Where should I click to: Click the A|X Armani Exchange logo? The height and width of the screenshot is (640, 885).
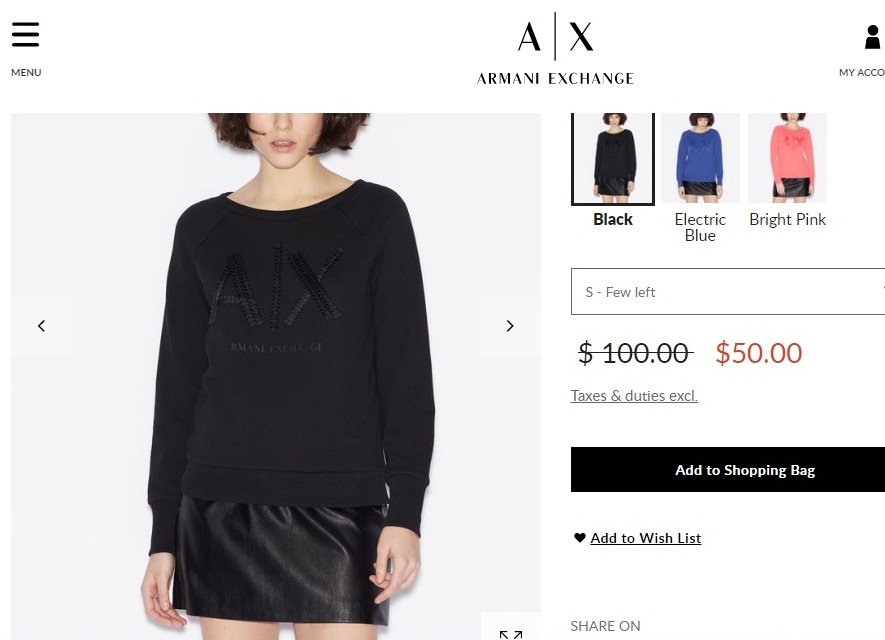(555, 49)
